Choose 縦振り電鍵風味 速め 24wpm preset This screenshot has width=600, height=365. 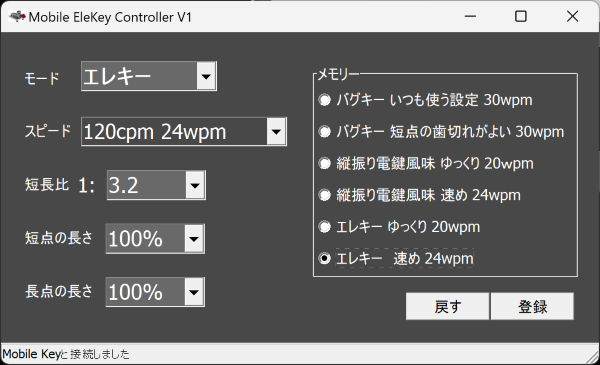click(x=419, y=195)
